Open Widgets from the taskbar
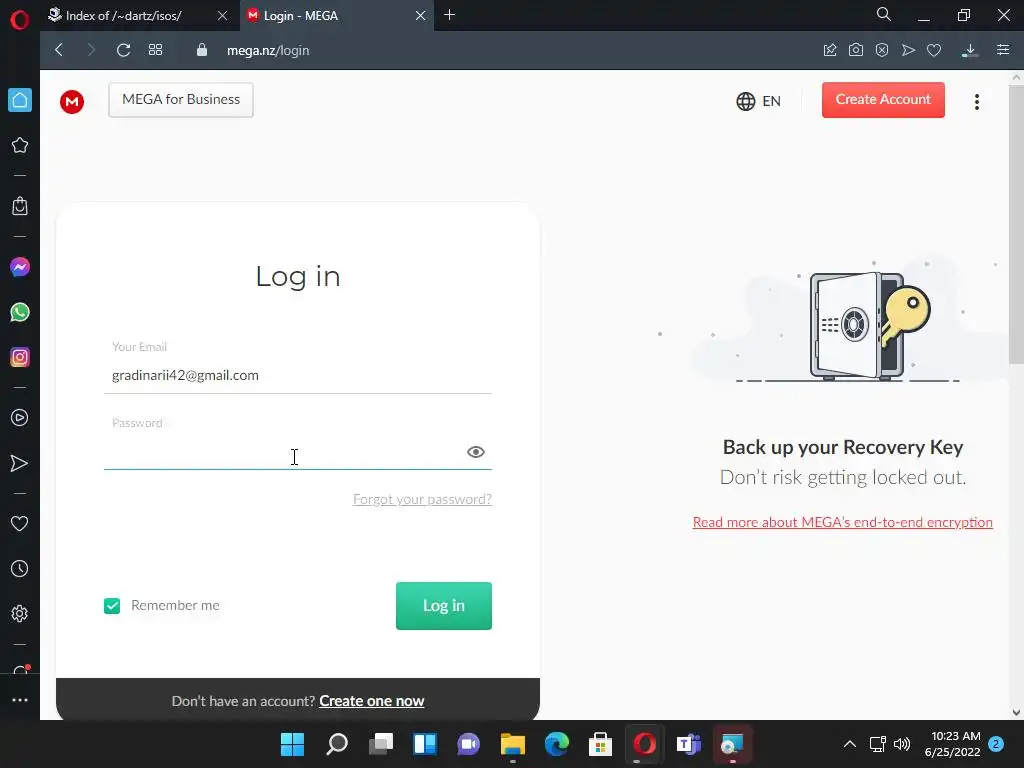The image size is (1024, 768). tap(424, 744)
